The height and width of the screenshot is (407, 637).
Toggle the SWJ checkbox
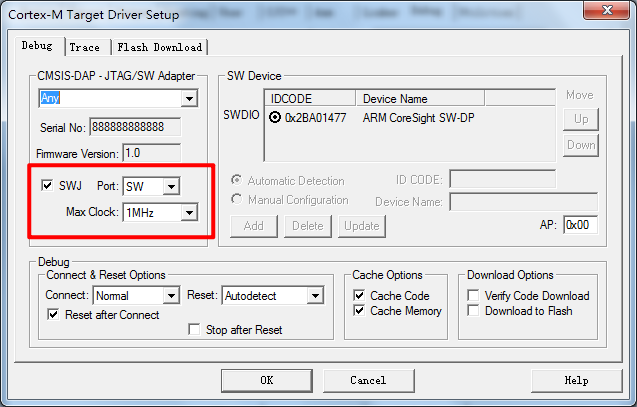tap(47, 186)
